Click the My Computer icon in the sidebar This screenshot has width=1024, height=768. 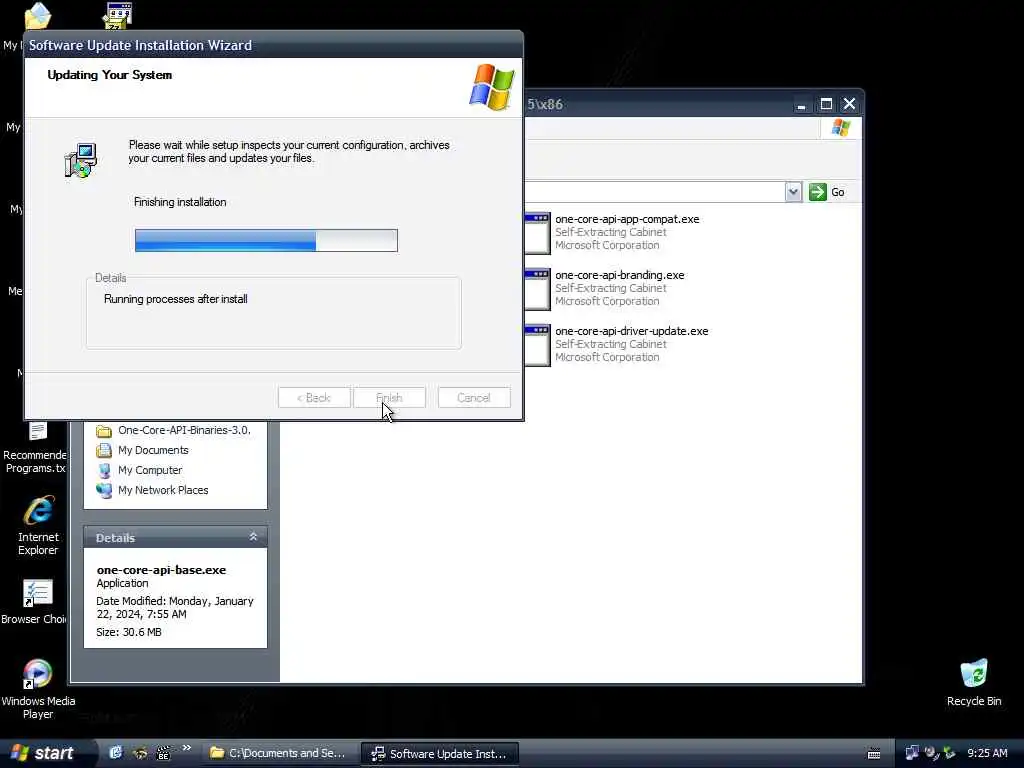tap(104, 470)
